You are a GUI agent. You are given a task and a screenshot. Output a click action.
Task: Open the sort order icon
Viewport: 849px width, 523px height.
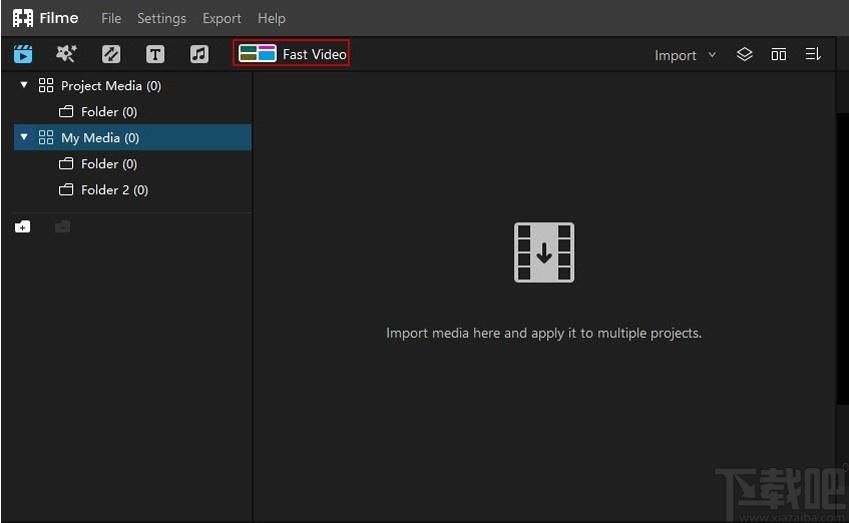pos(813,54)
